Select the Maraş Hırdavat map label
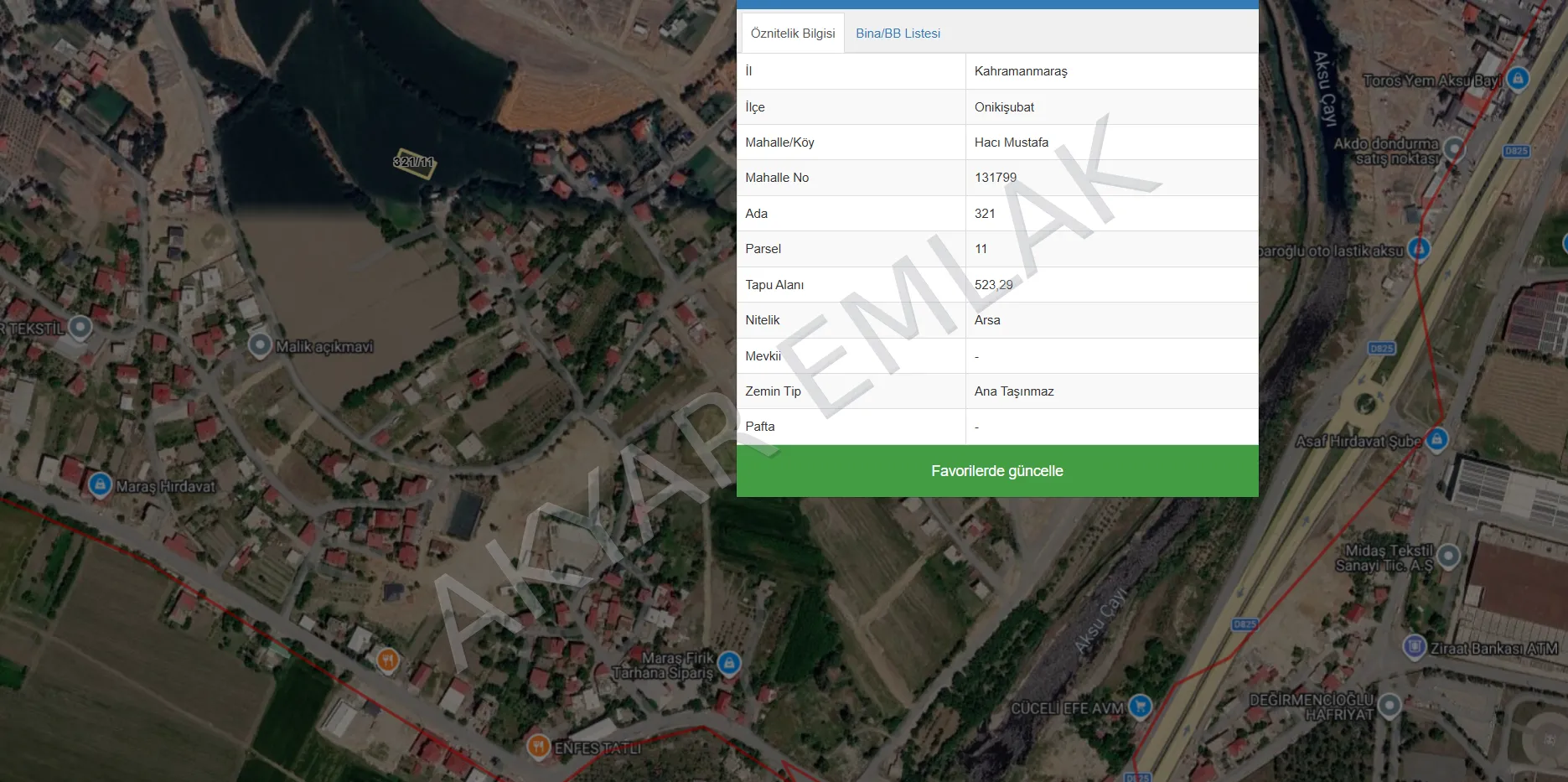Viewport: 1568px width, 782px height. click(166, 486)
